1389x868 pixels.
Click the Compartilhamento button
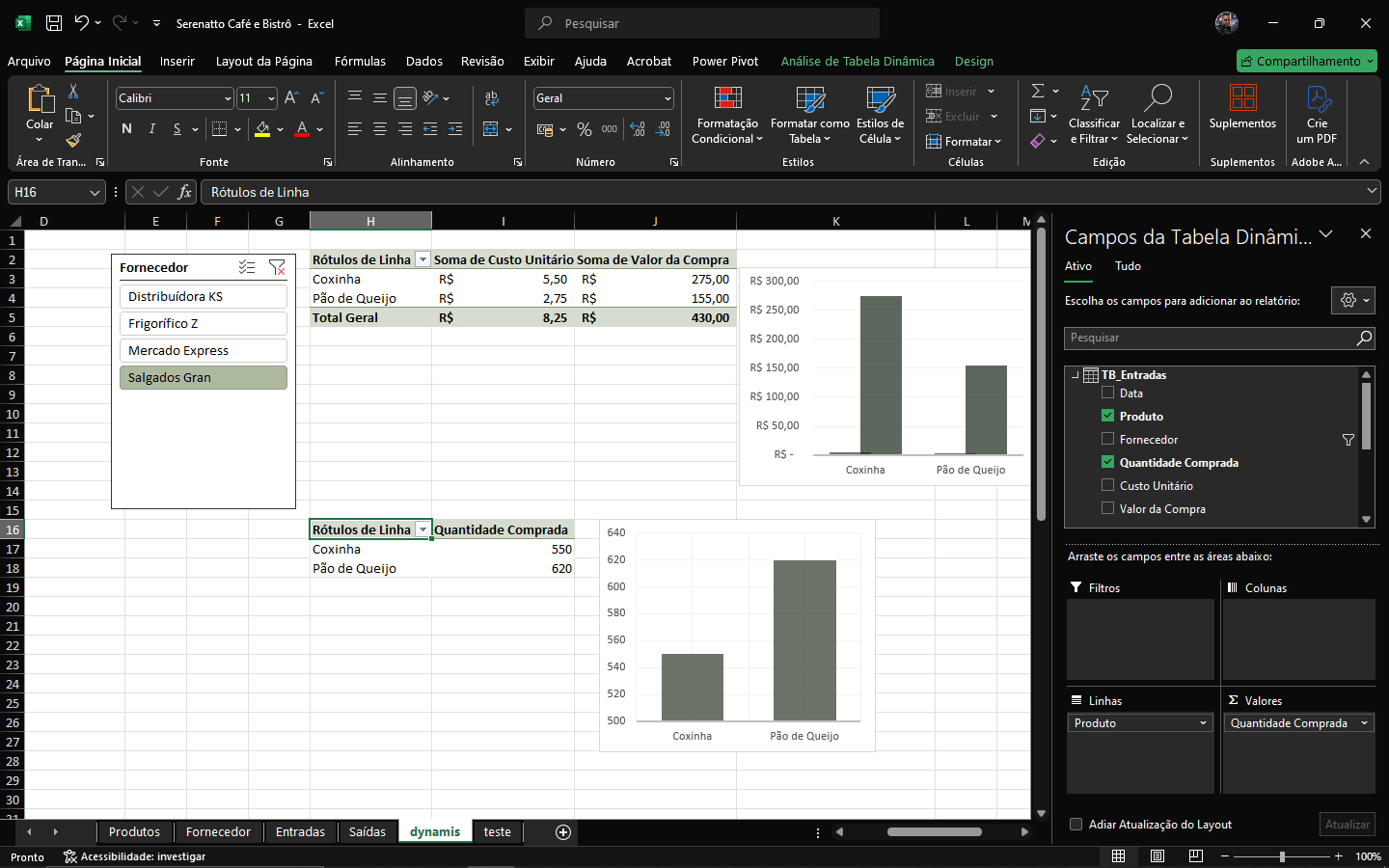click(1306, 61)
